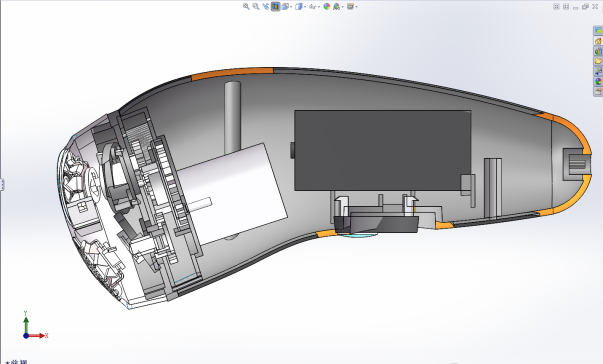Expand the Apply Scene dropdown arrow
603x364 pixels.
pos(342,7)
